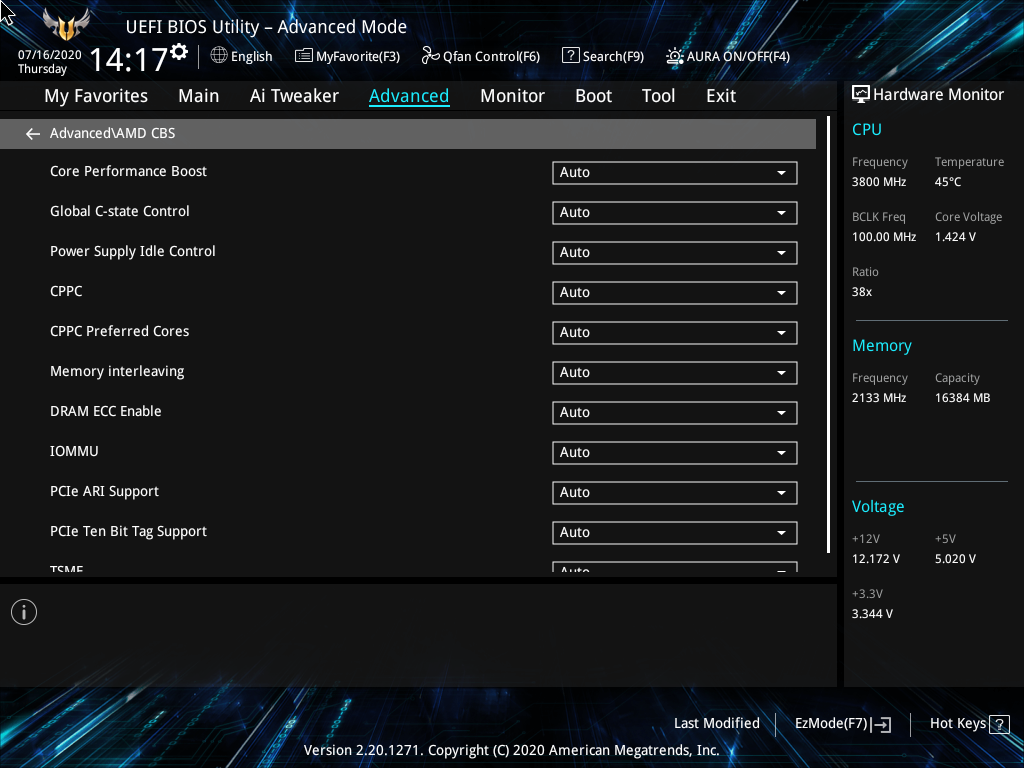This screenshot has width=1024, height=768.
Task: Click the settings list vertical scrollbar
Action: 828,335
